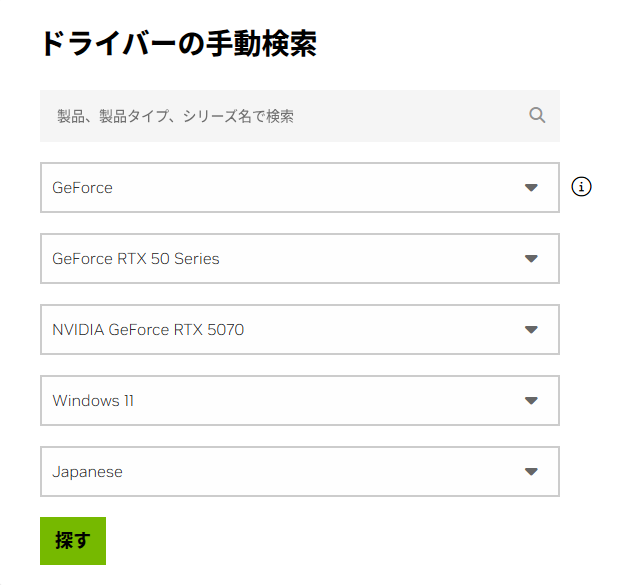Screen dimensions: 633x585
Task: Click the arrow icon on Windows 11 field
Action: click(531, 401)
